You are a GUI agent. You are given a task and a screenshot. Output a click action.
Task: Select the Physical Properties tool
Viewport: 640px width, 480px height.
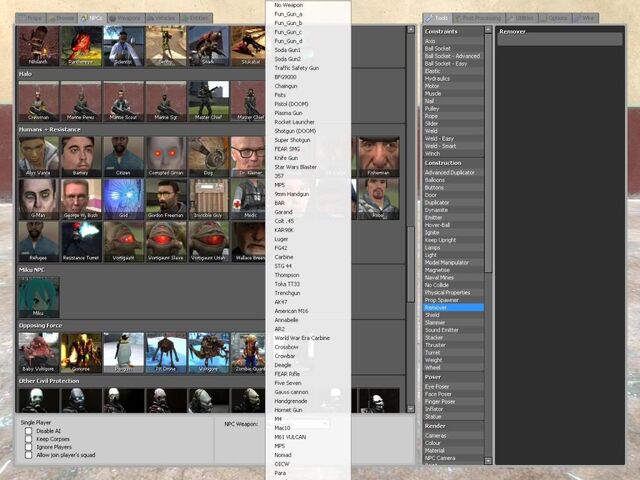click(x=454, y=292)
